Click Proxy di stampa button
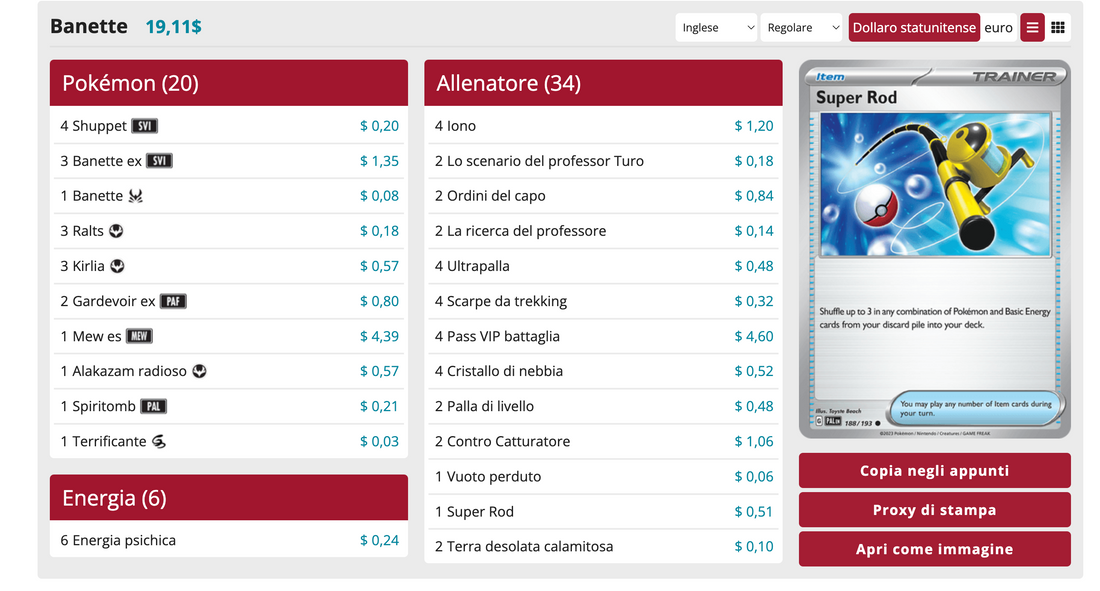This screenshot has height=591, width=1100. pyautogui.click(x=934, y=510)
